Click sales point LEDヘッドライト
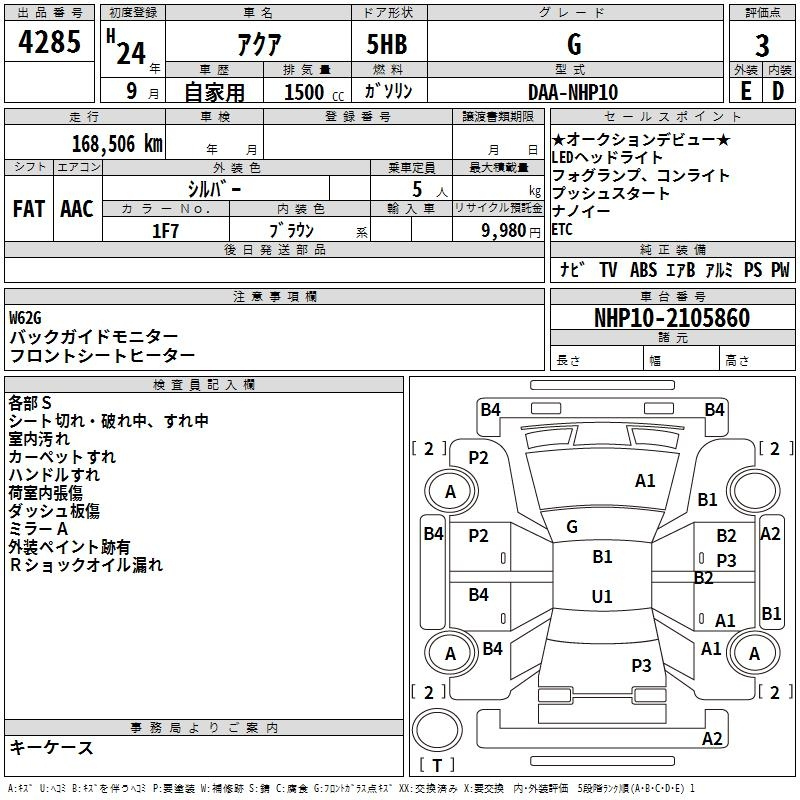The width and height of the screenshot is (800, 800). pos(607,157)
